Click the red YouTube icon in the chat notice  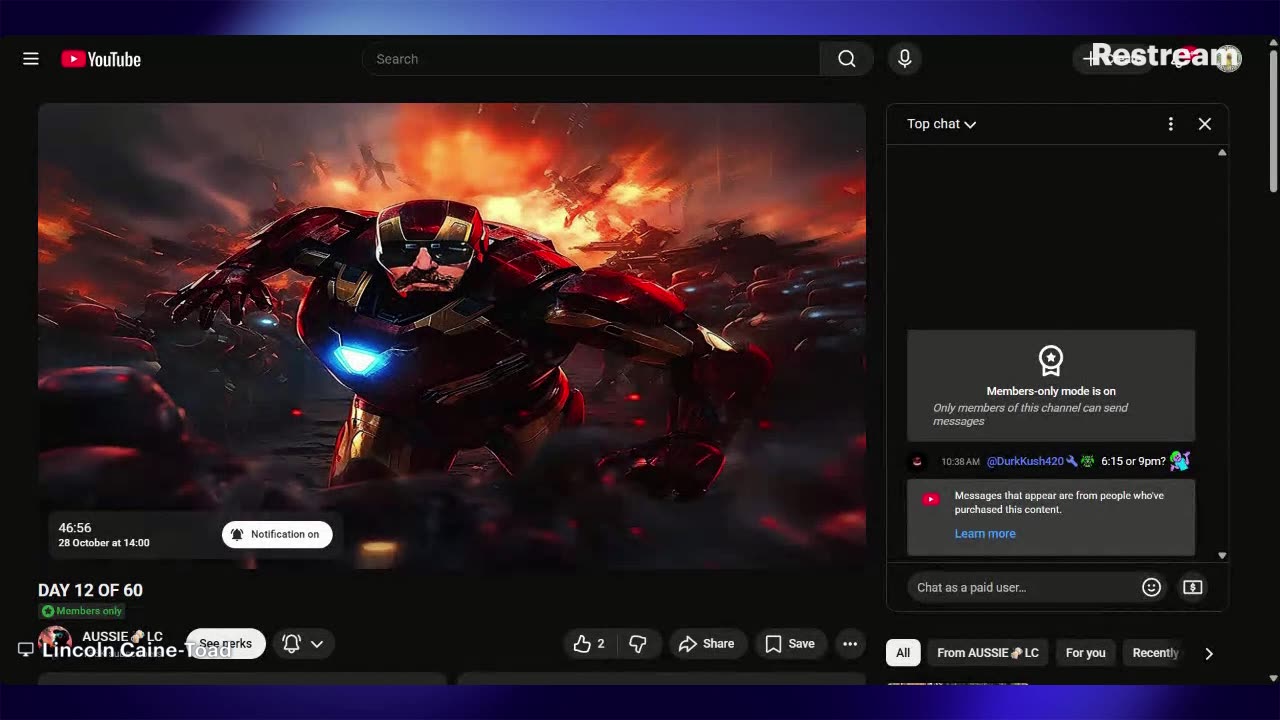[931, 499]
